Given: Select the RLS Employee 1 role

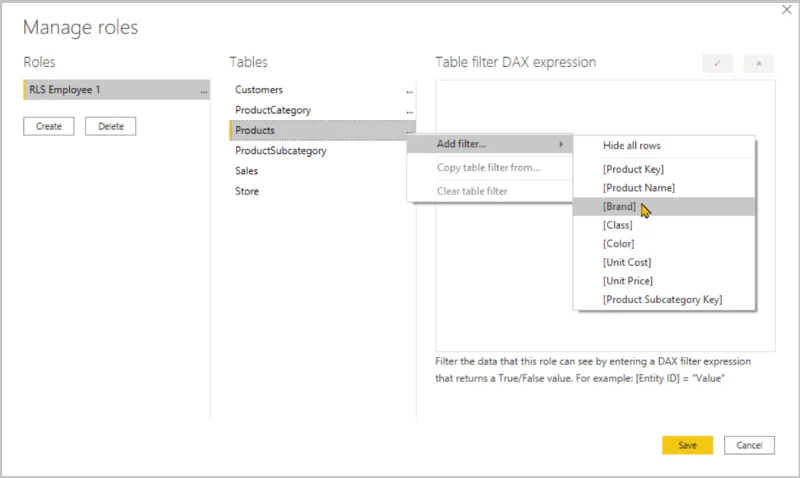Looking at the screenshot, I should pyautogui.click(x=116, y=90).
